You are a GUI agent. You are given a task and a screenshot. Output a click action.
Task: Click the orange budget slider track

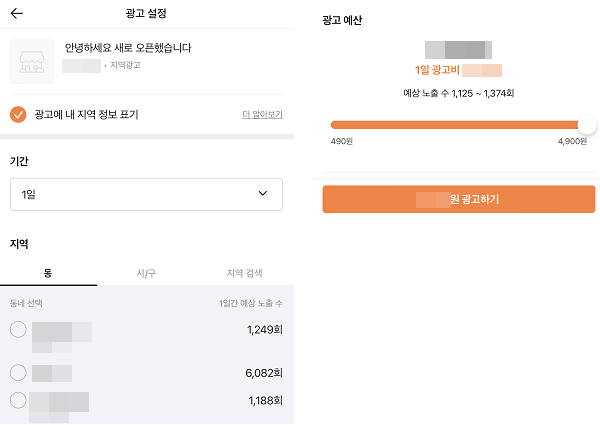coord(455,125)
